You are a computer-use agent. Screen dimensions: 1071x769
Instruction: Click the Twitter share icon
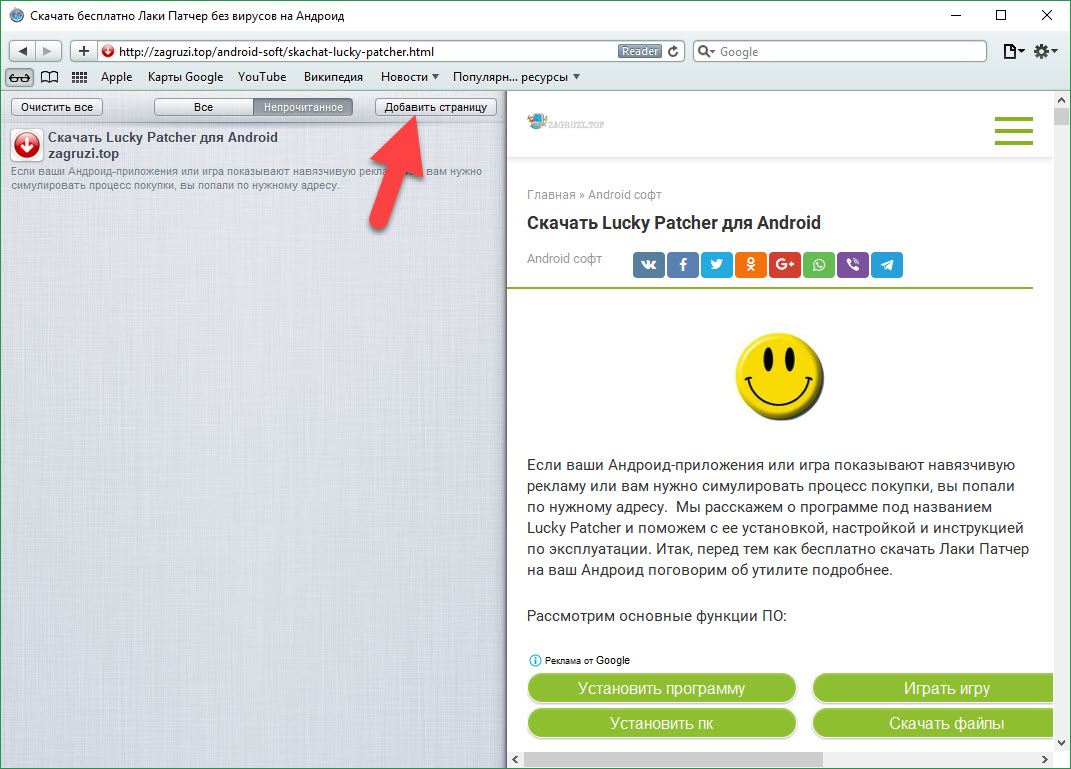pyautogui.click(x=717, y=264)
